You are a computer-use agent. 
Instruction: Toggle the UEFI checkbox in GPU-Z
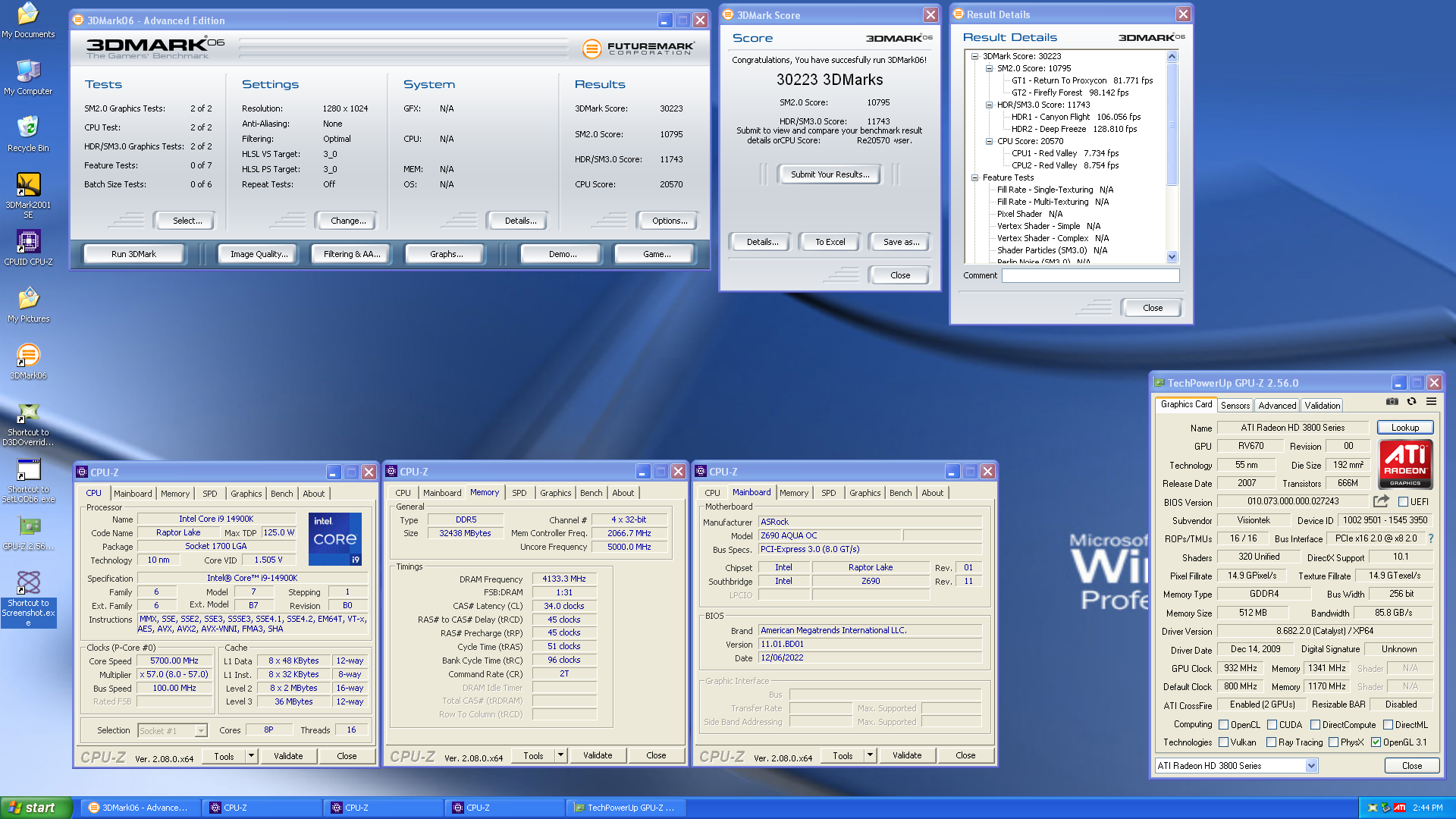point(1404,502)
